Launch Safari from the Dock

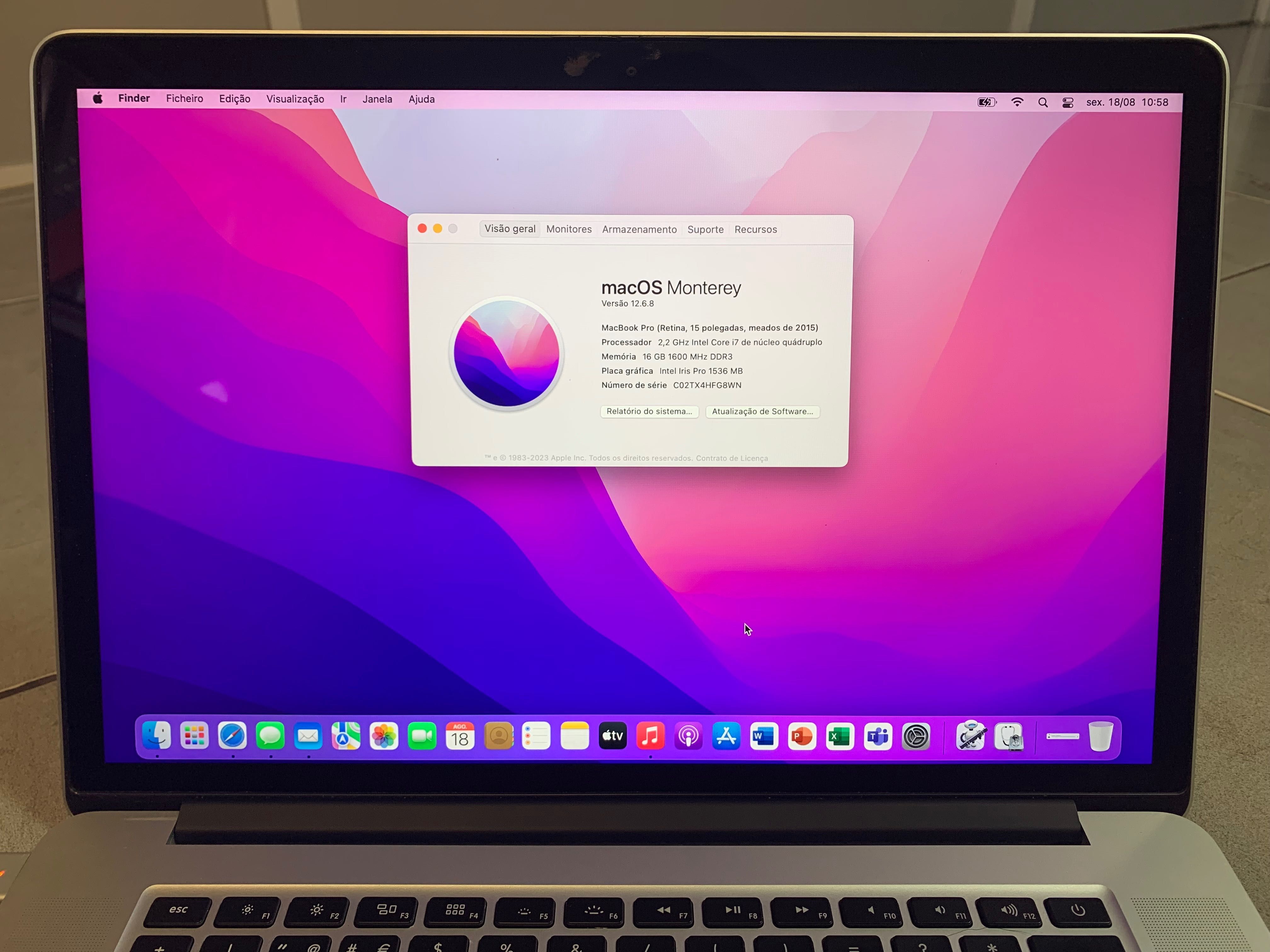pos(232,735)
